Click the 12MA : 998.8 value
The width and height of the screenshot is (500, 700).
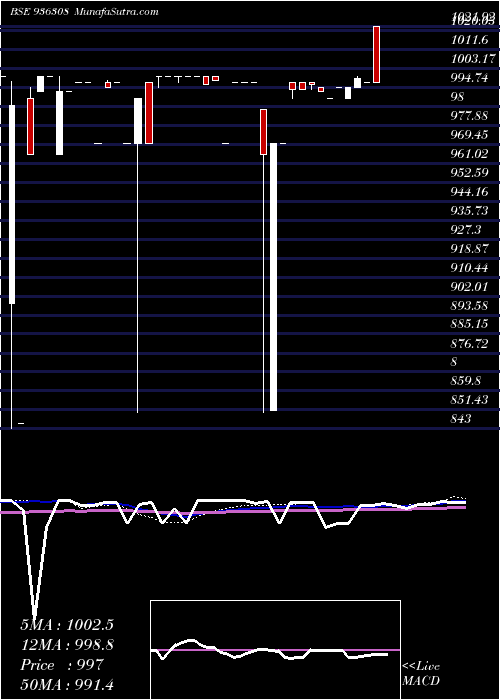tap(67, 645)
